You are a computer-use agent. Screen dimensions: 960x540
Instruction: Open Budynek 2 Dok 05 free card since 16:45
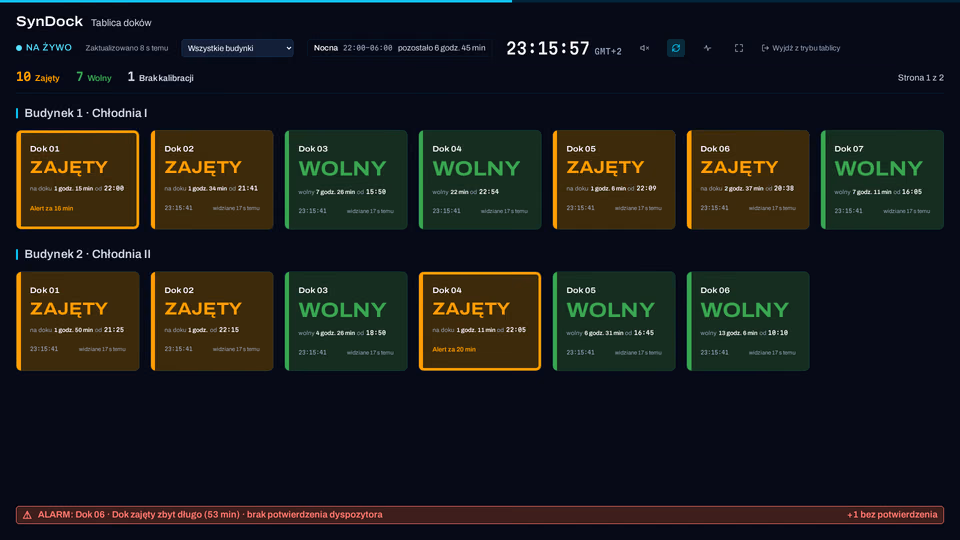coord(614,321)
